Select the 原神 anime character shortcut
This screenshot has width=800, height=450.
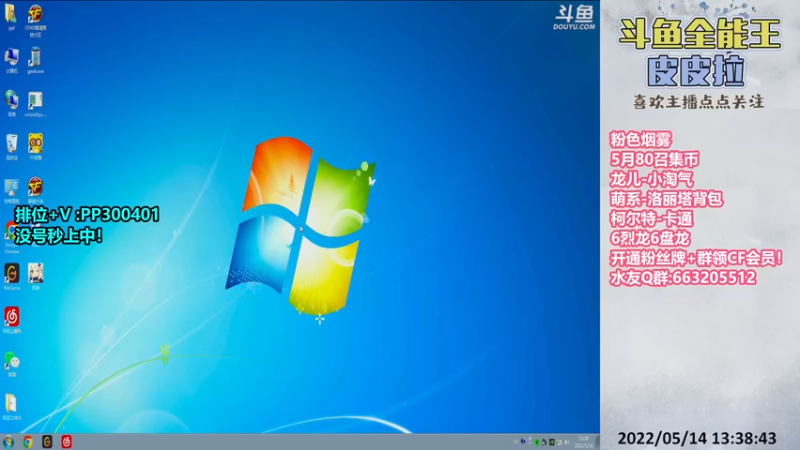(x=35, y=277)
